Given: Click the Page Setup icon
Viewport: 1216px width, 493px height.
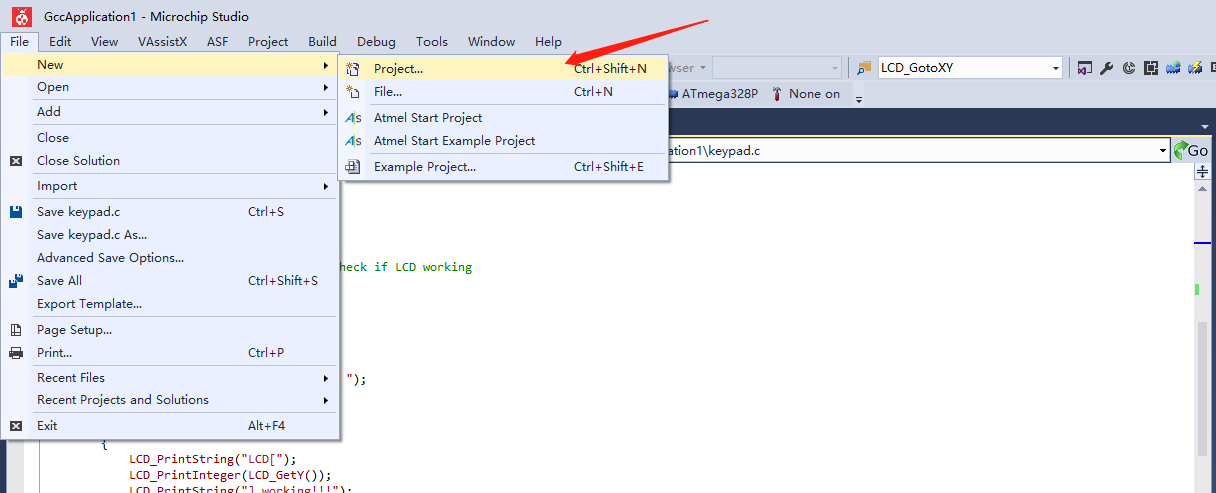Looking at the screenshot, I should (x=16, y=329).
